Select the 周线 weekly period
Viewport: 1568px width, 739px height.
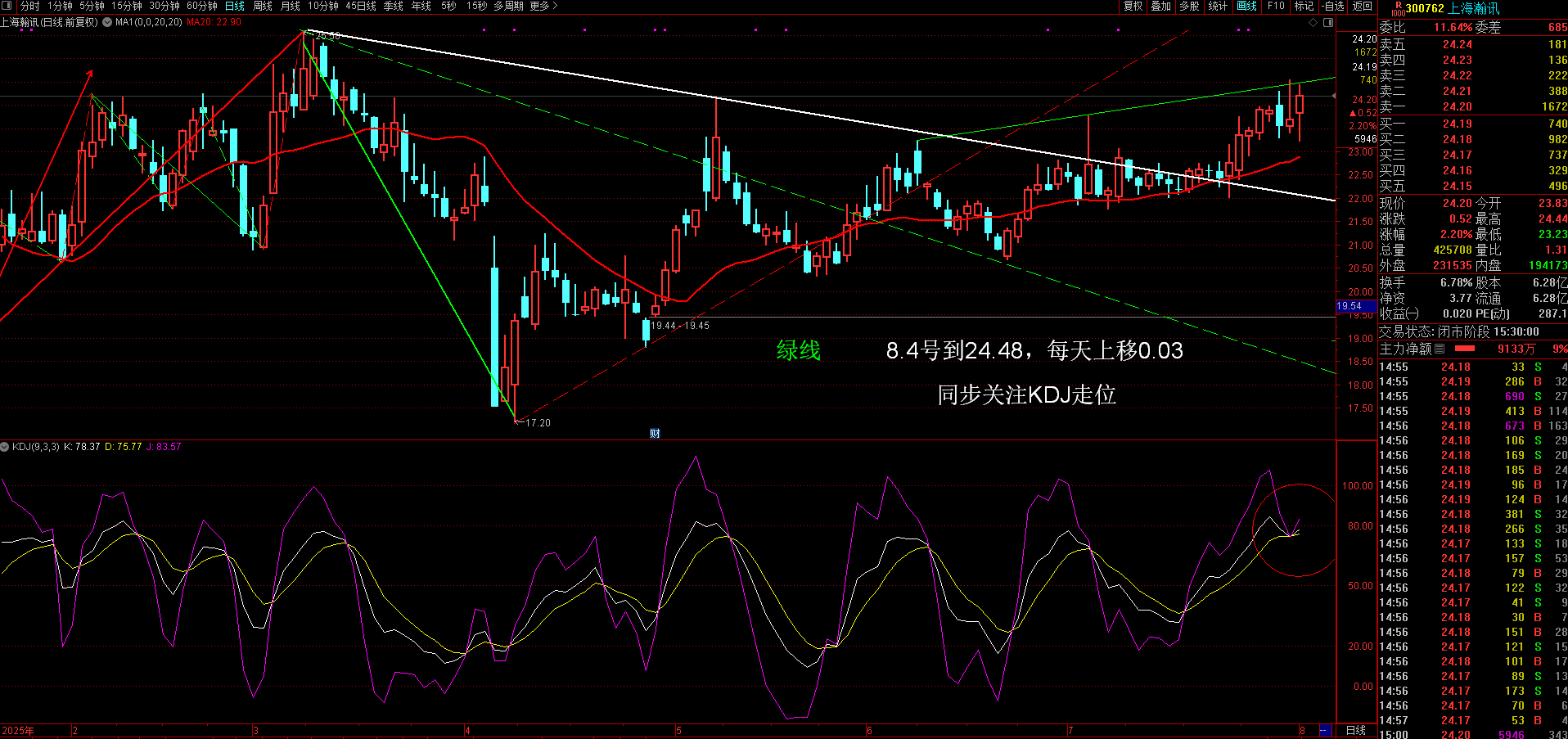point(262,6)
